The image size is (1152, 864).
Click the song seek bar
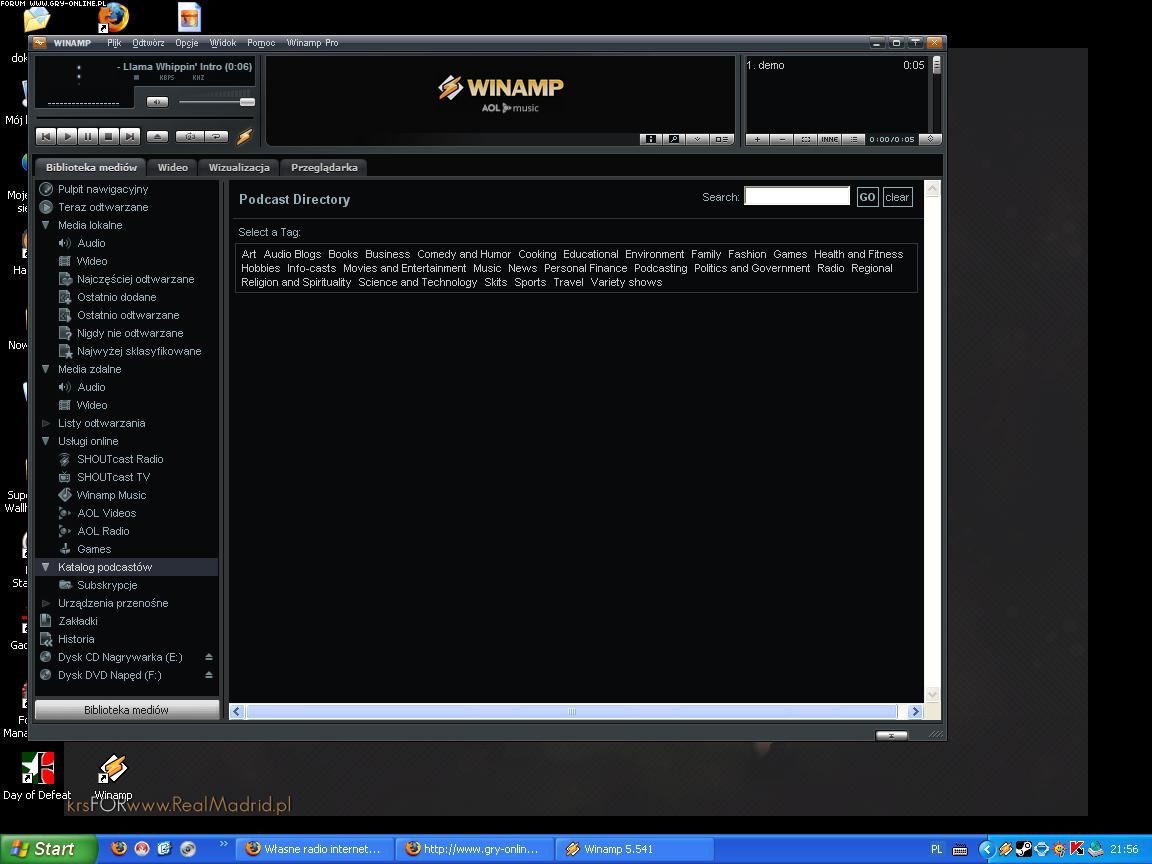(145, 118)
